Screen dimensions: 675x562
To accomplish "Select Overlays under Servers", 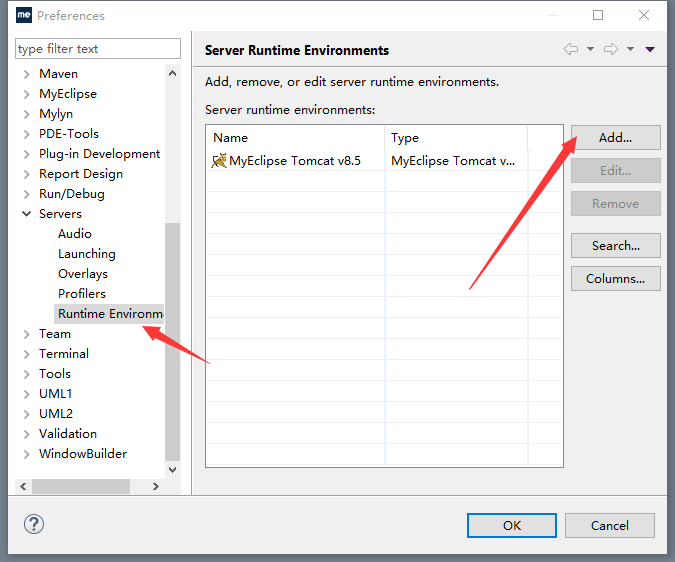I will pyautogui.click(x=83, y=274).
